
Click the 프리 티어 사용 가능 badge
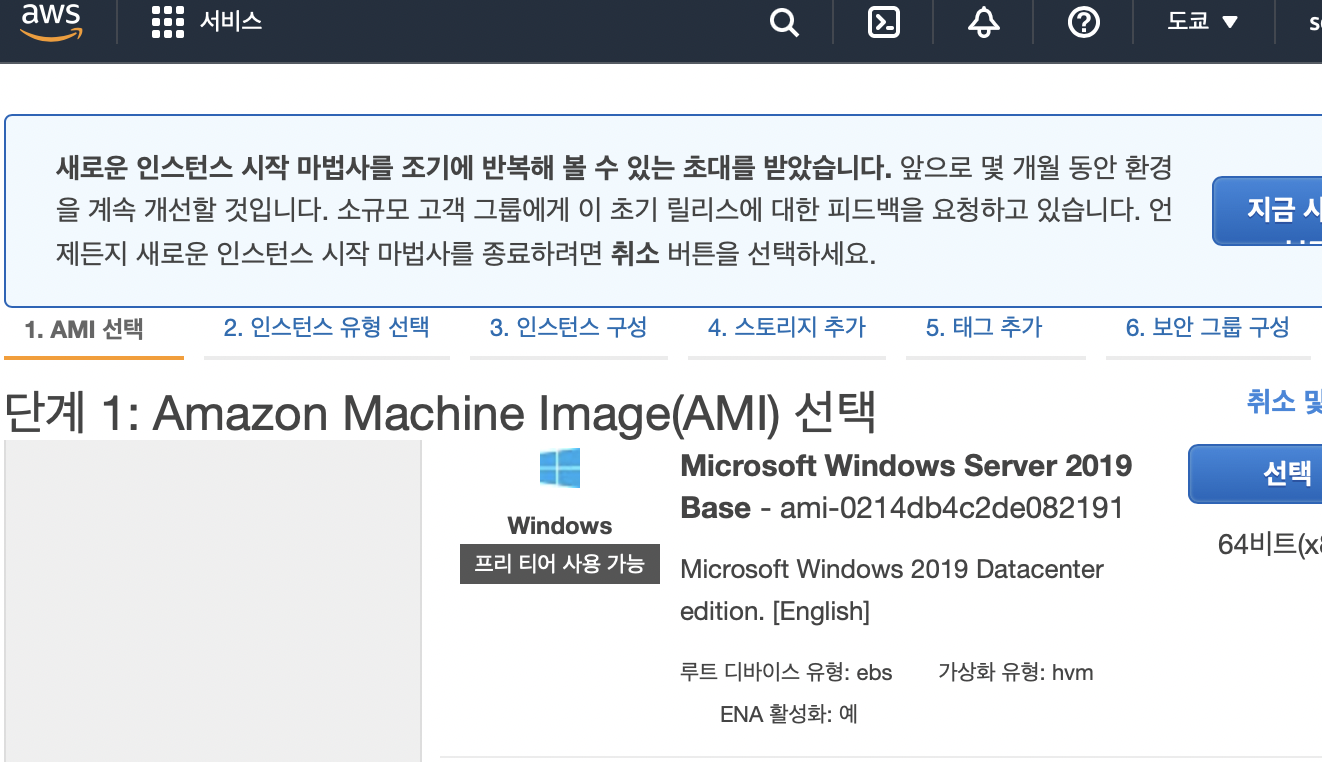click(x=560, y=563)
